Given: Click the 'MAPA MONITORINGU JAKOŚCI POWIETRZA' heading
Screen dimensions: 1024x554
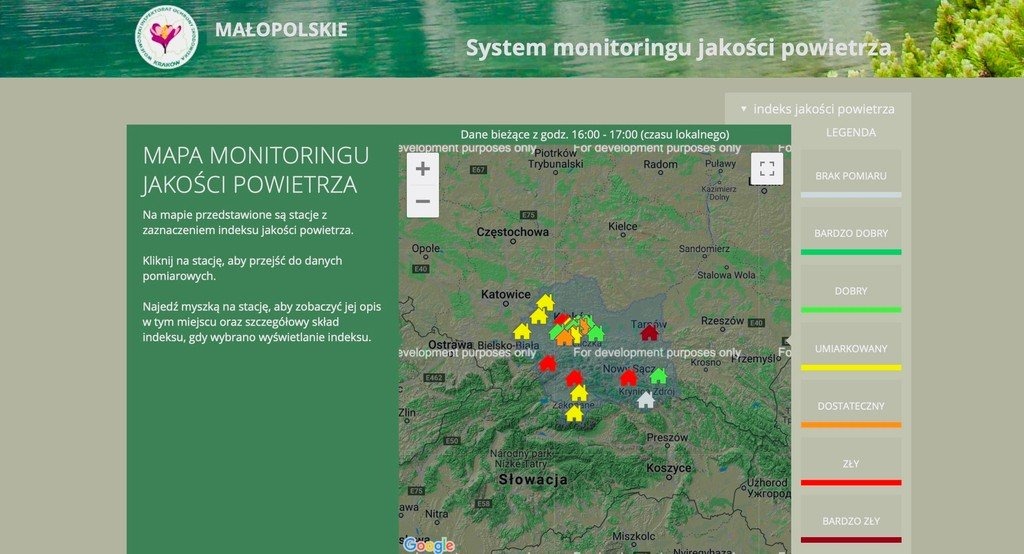Looking at the screenshot, I should pos(256,170).
